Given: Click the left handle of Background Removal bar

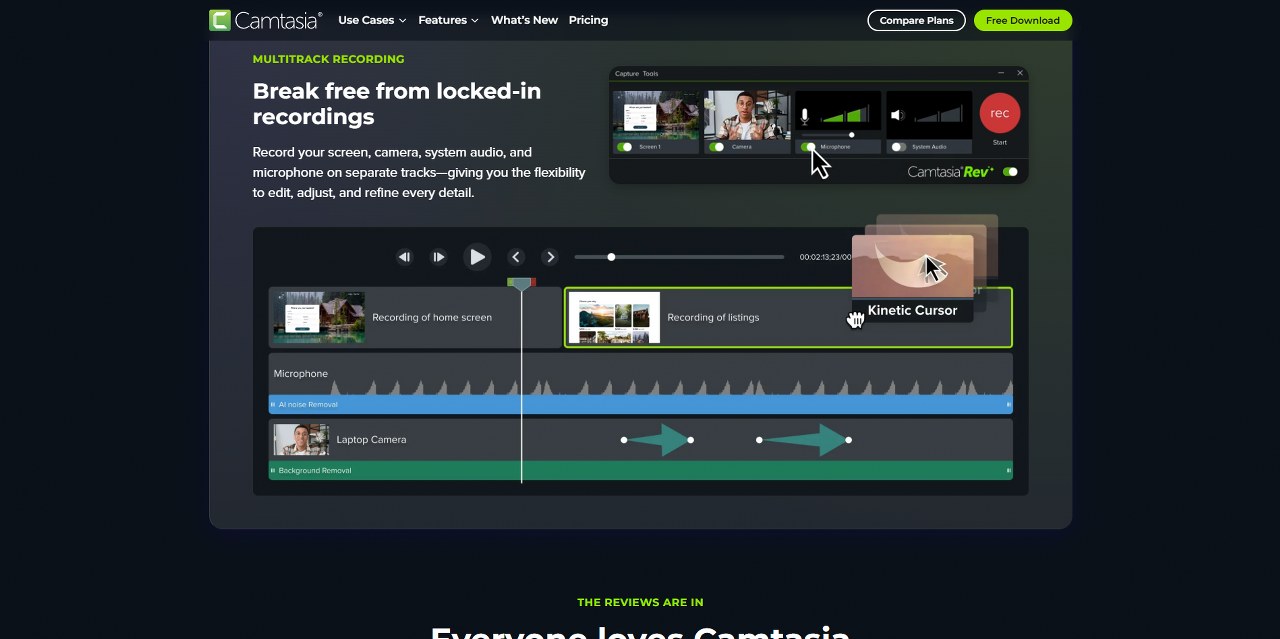Looking at the screenshot, I should pos(273,471).
